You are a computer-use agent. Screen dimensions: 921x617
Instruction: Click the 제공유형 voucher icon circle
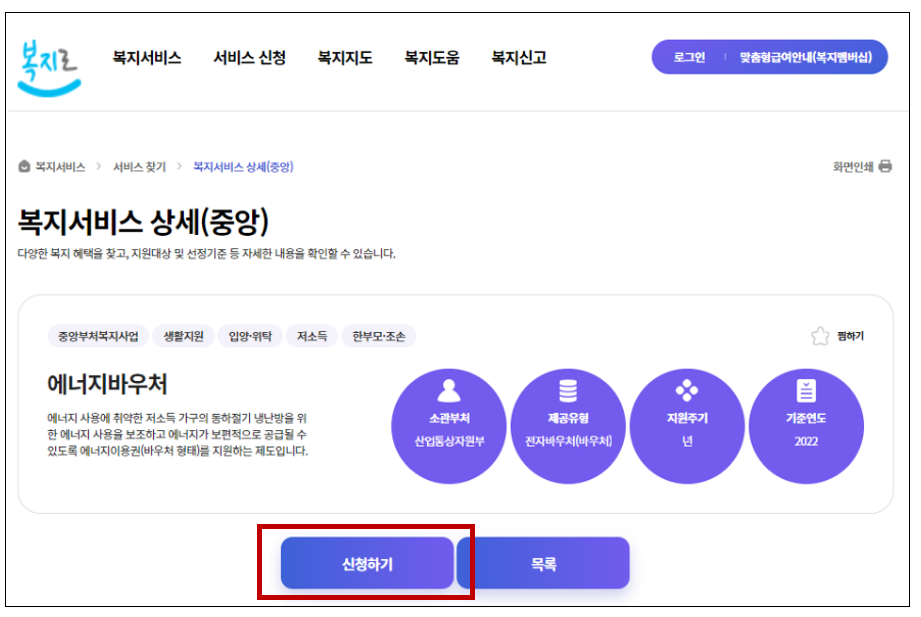click(568, 424)
